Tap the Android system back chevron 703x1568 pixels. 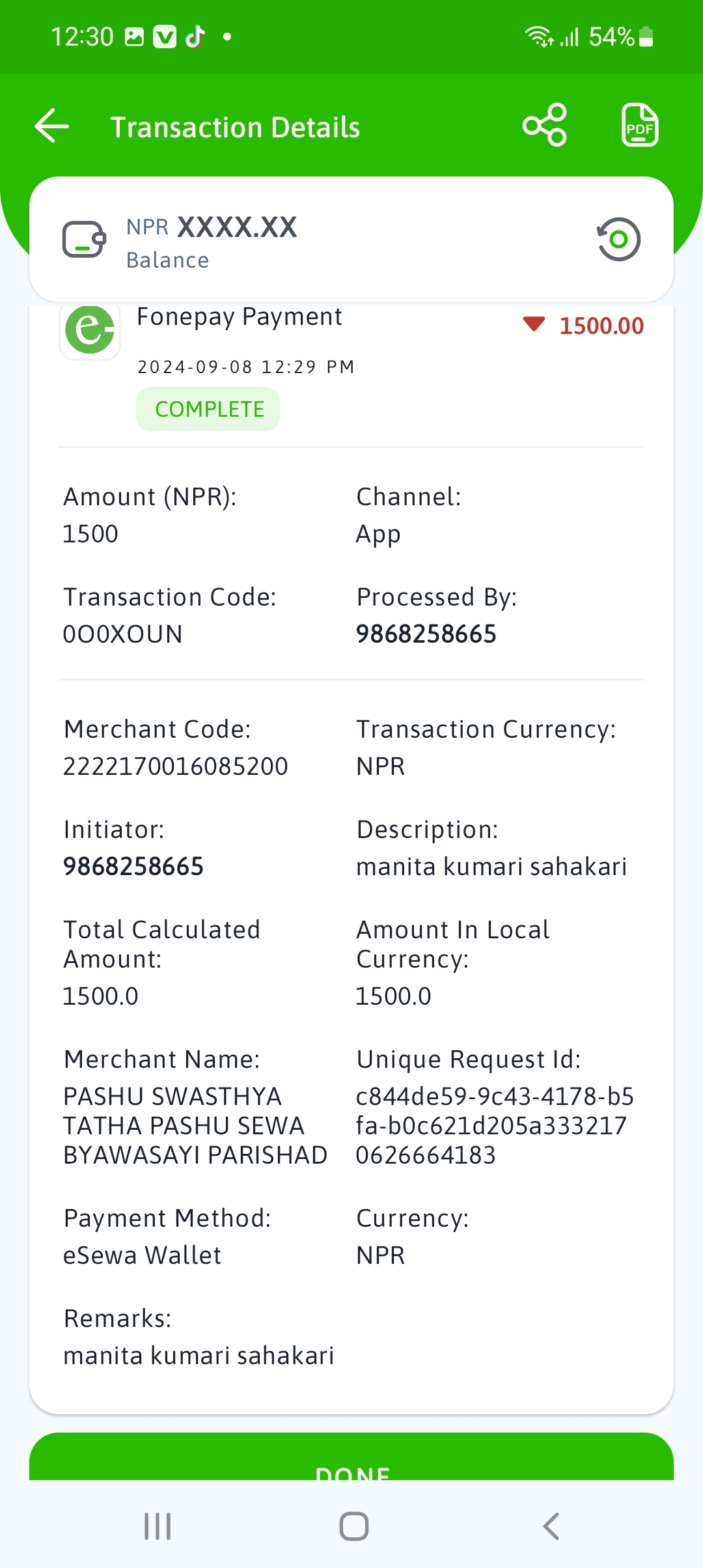[x=551, y=1526]
